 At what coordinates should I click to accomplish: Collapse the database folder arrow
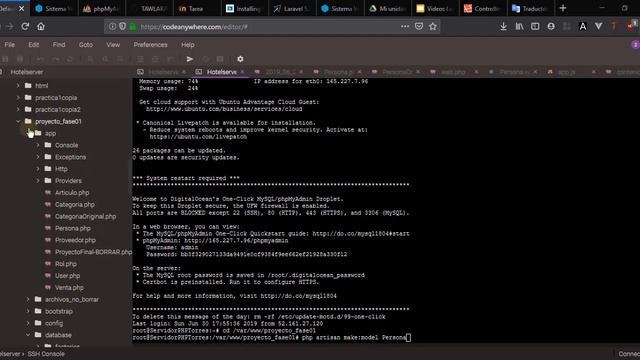pos(28,335)
